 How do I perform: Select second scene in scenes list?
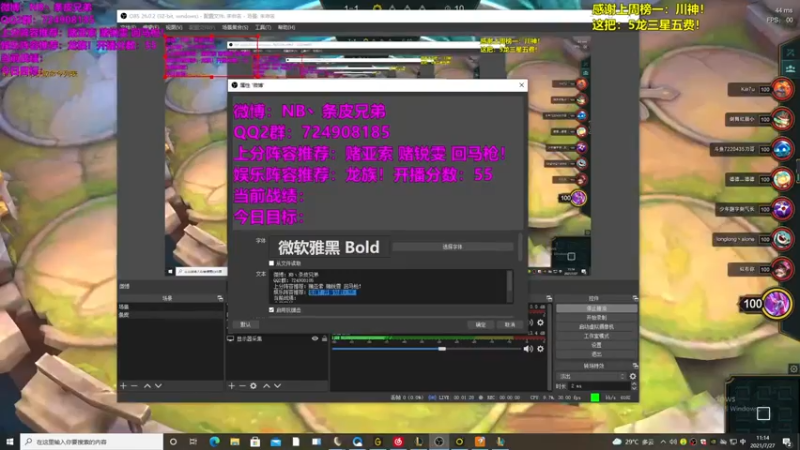171,315
